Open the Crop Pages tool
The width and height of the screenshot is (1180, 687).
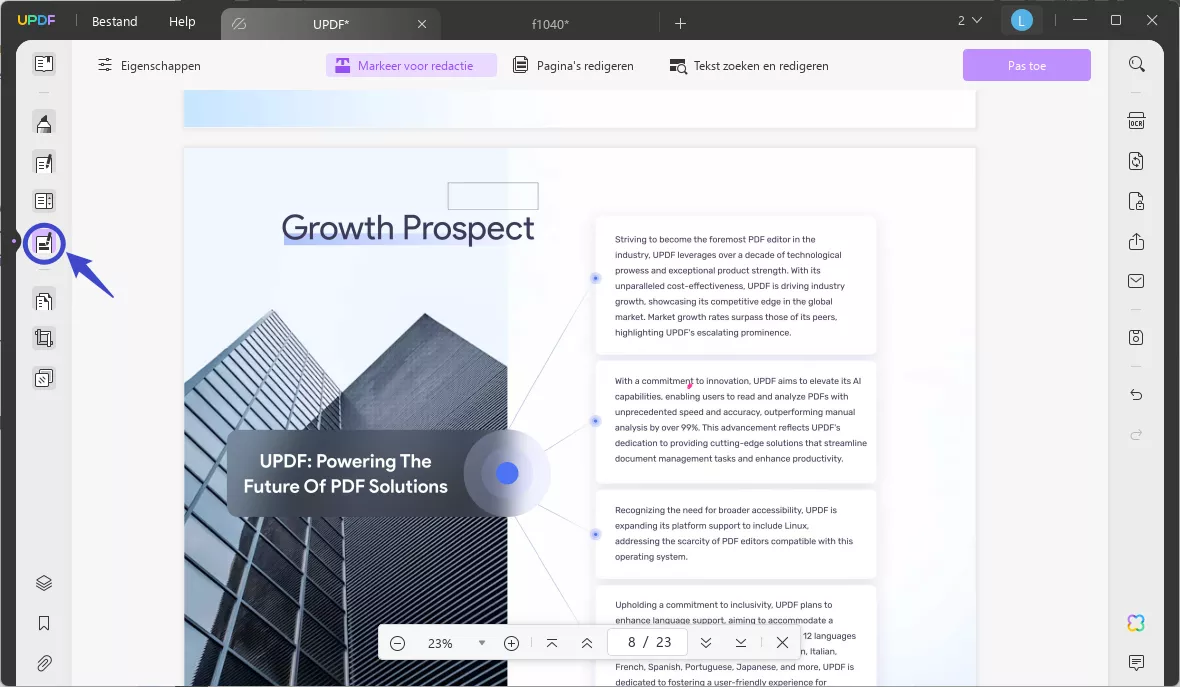pos(44,339)
